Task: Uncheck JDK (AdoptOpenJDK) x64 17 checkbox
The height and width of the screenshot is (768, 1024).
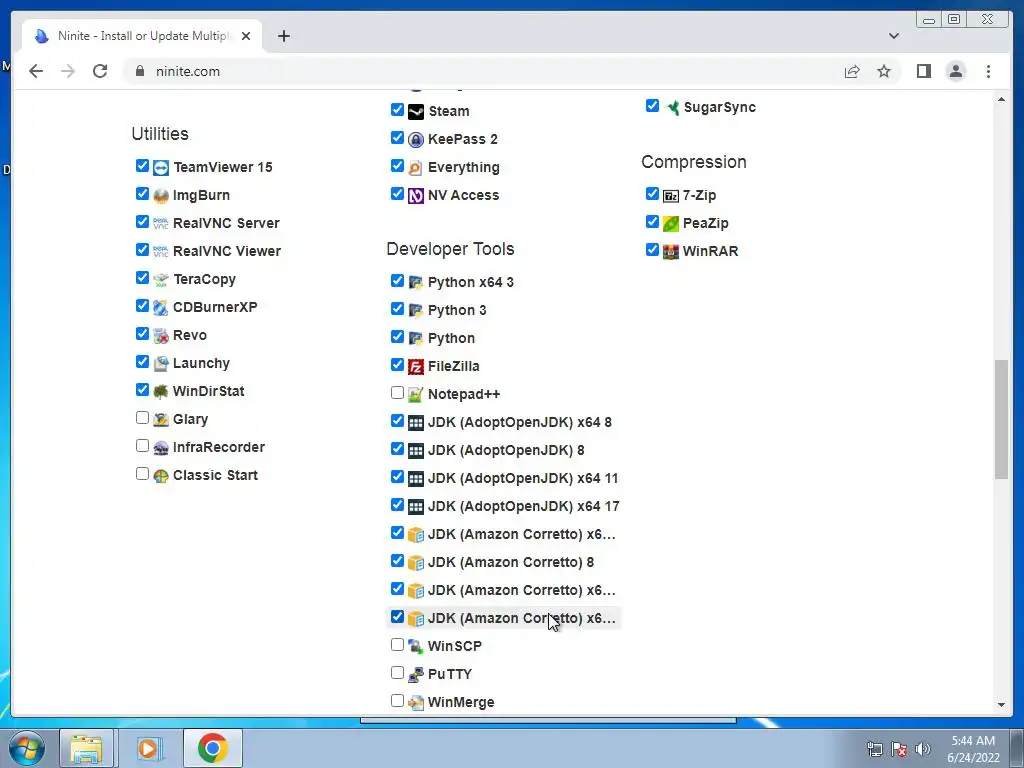Action: click(x=397, y=505)
